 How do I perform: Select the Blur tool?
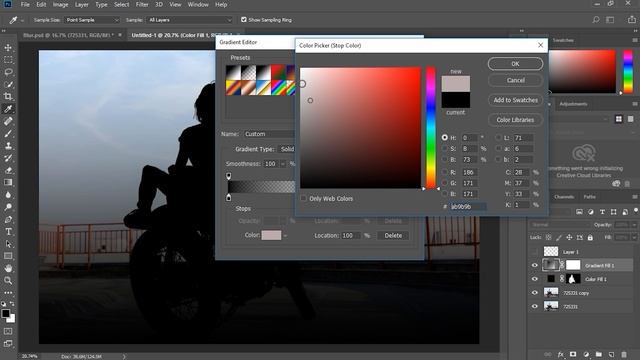pyautogui.click(x=8, y=195)
